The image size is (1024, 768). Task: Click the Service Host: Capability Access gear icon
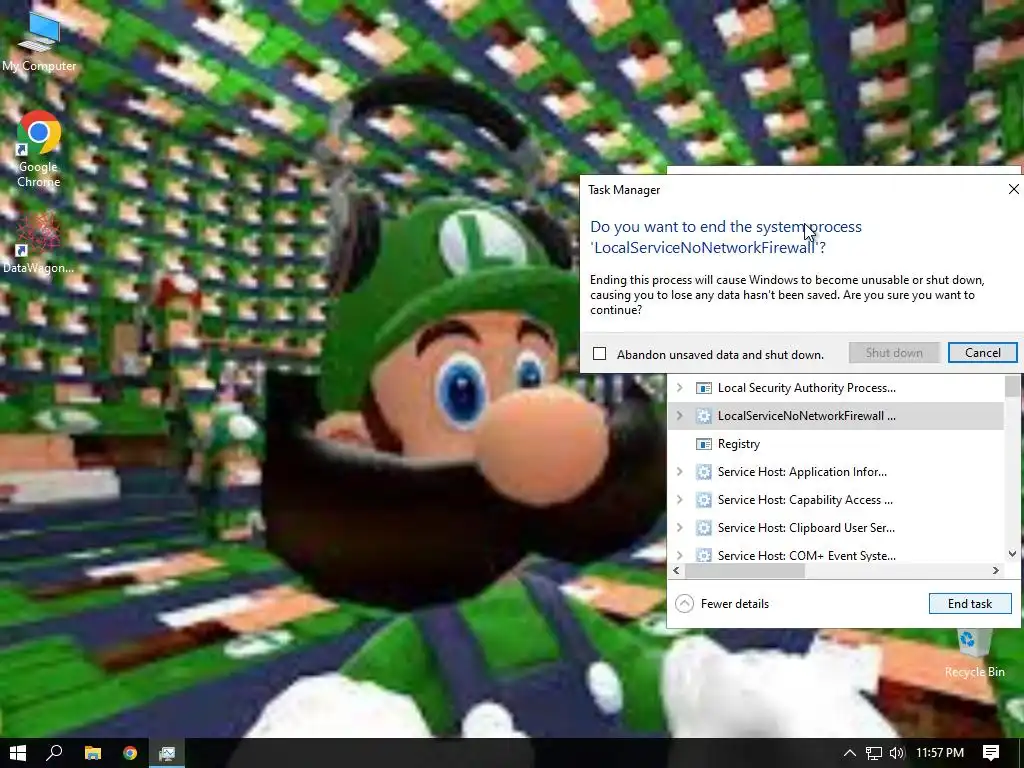[x=703, y=500]
